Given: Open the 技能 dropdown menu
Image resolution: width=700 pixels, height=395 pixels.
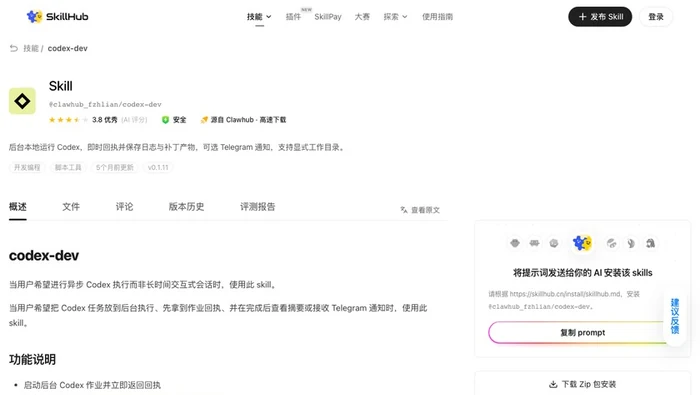Looking at the screenshot, I should point(259,17).
